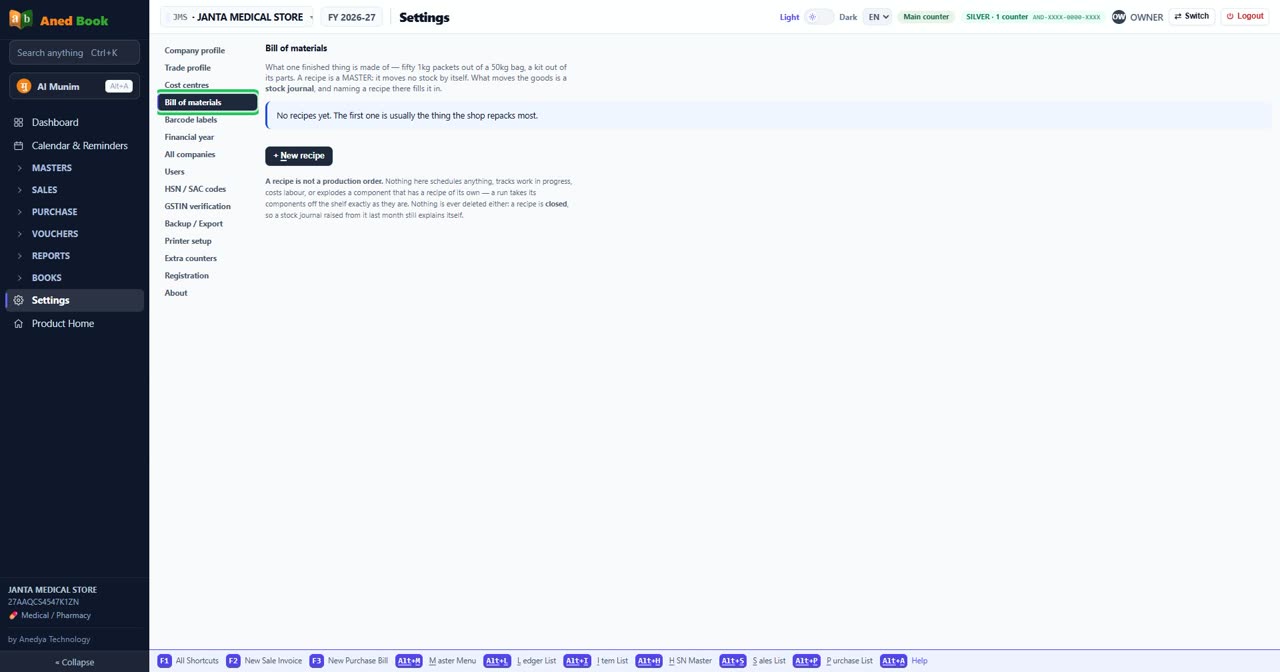Click the F2 New Sale Invoice key badge

click(x=233, y=661)
